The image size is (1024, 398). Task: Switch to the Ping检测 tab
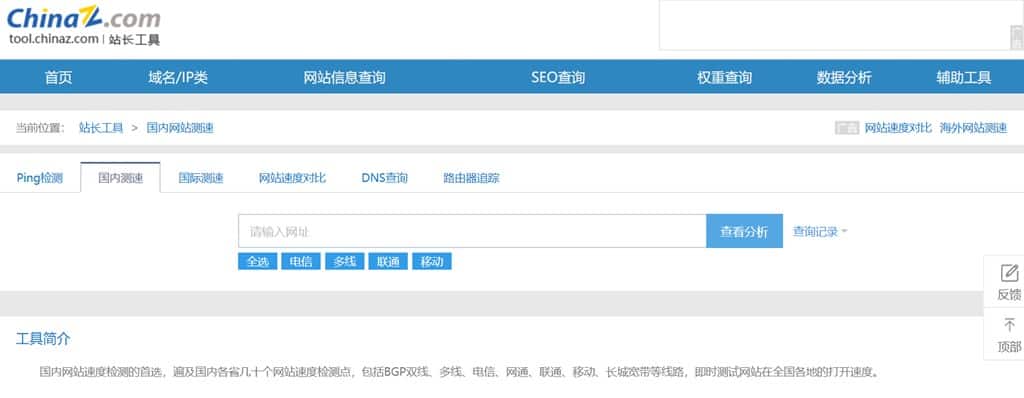pyautogui.click(x=40, y=178)
